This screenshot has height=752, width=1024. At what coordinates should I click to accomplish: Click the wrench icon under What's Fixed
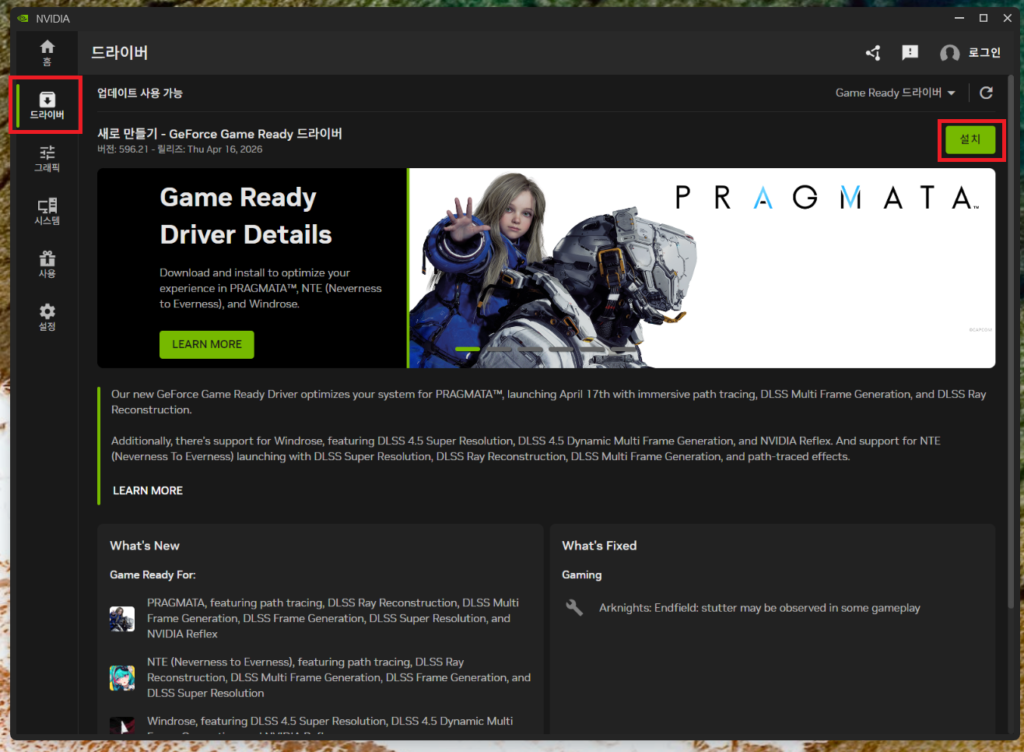tap(574, 607)
